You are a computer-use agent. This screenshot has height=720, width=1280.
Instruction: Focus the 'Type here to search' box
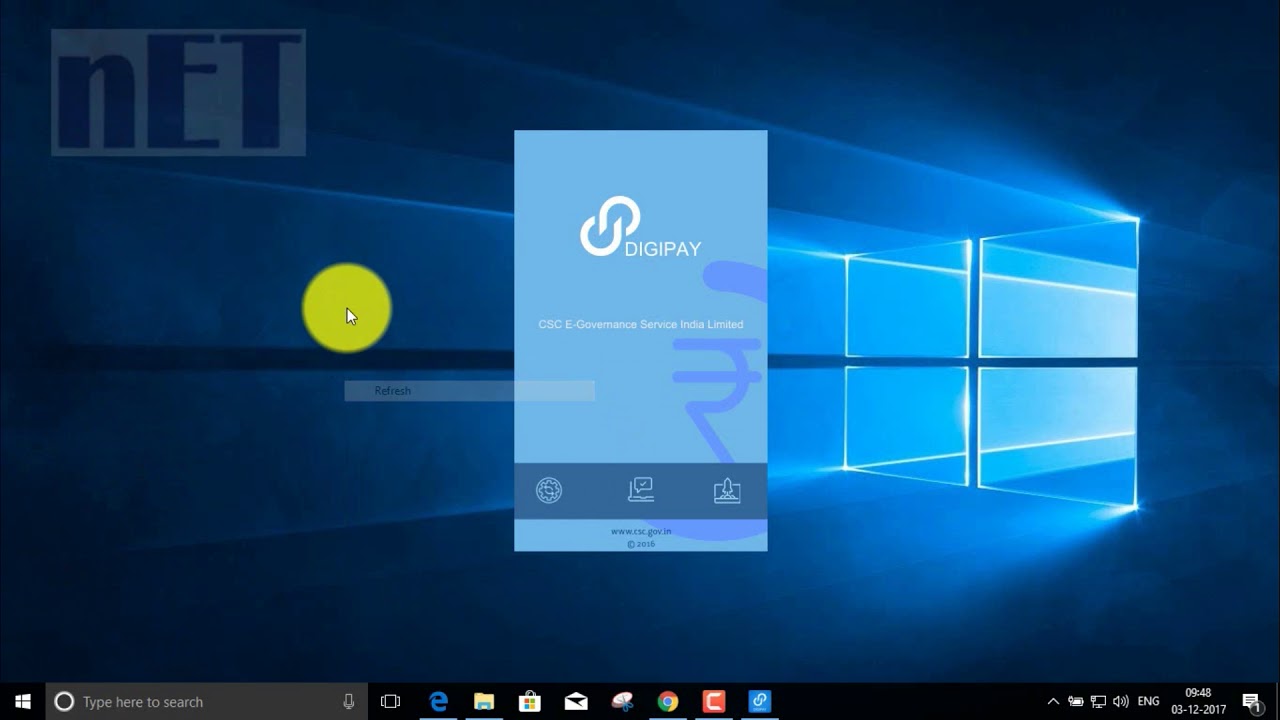tap(207, 702)
